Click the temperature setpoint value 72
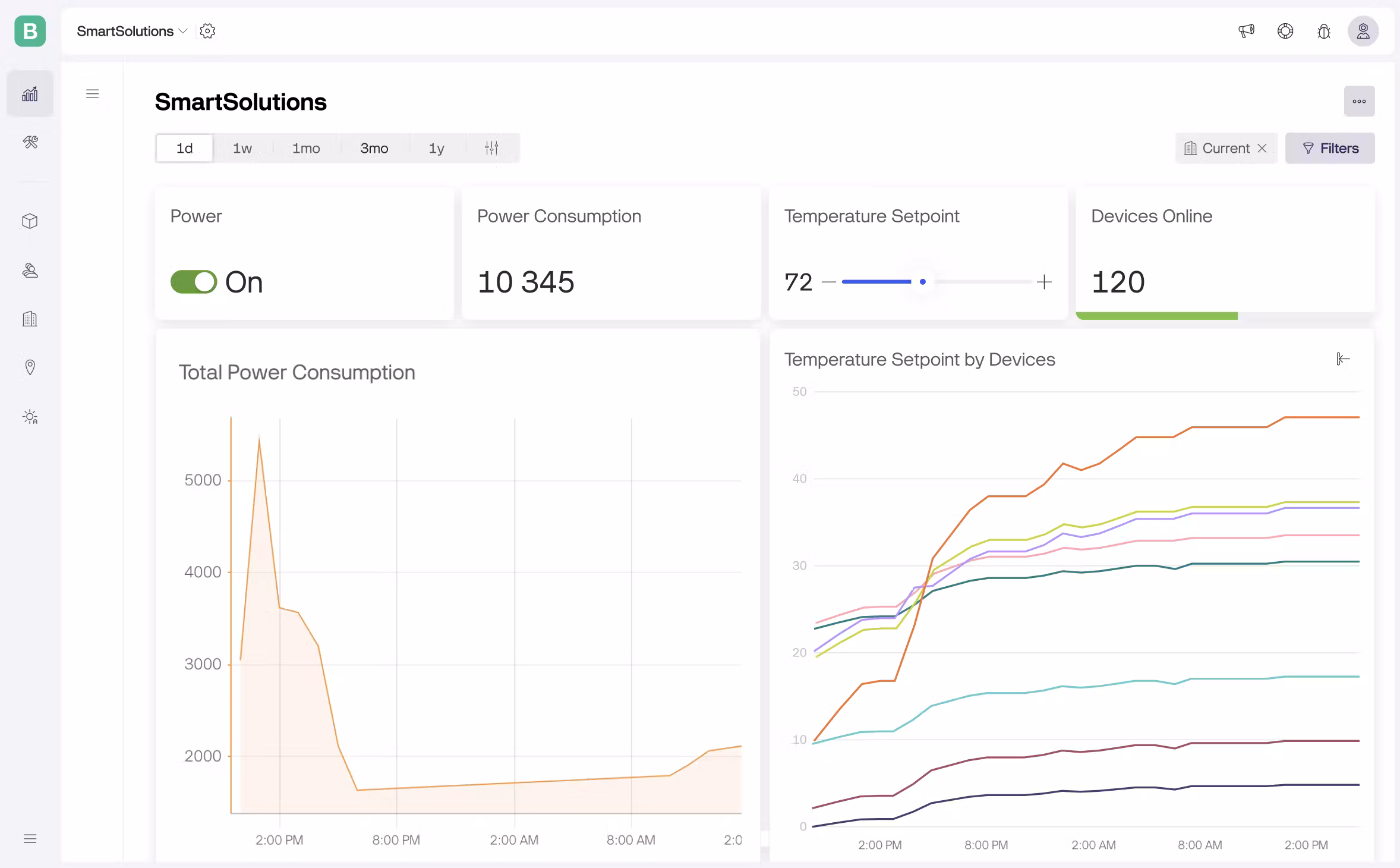 (x=798, y=282)
